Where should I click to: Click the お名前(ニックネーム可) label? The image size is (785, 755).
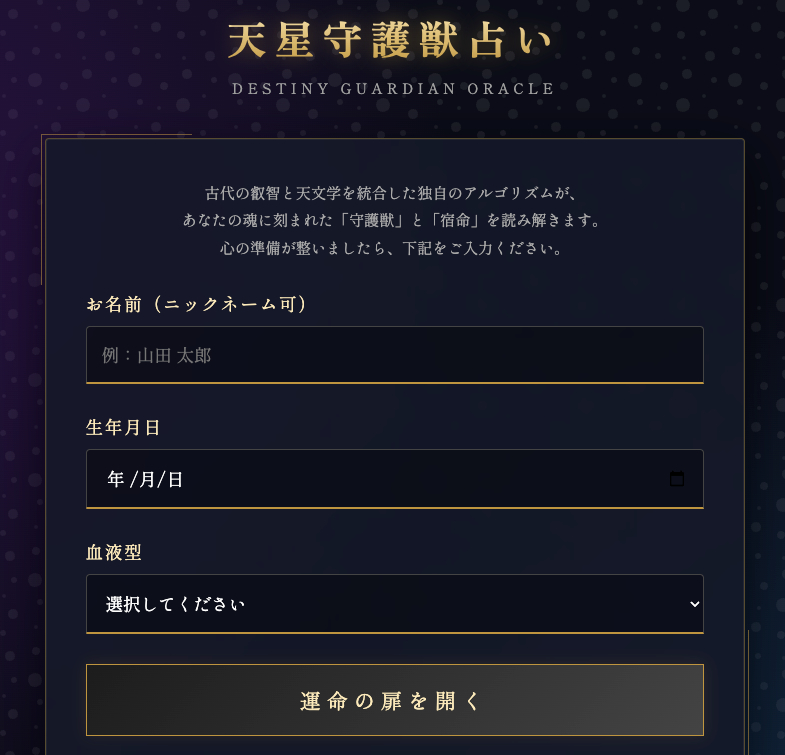197,304
